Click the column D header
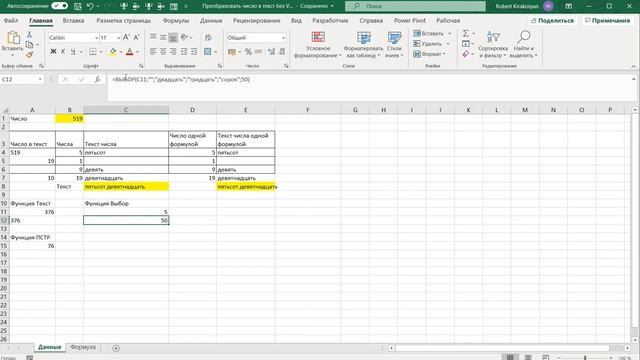The height and width of the screenshot is (360, 640). 192,110
